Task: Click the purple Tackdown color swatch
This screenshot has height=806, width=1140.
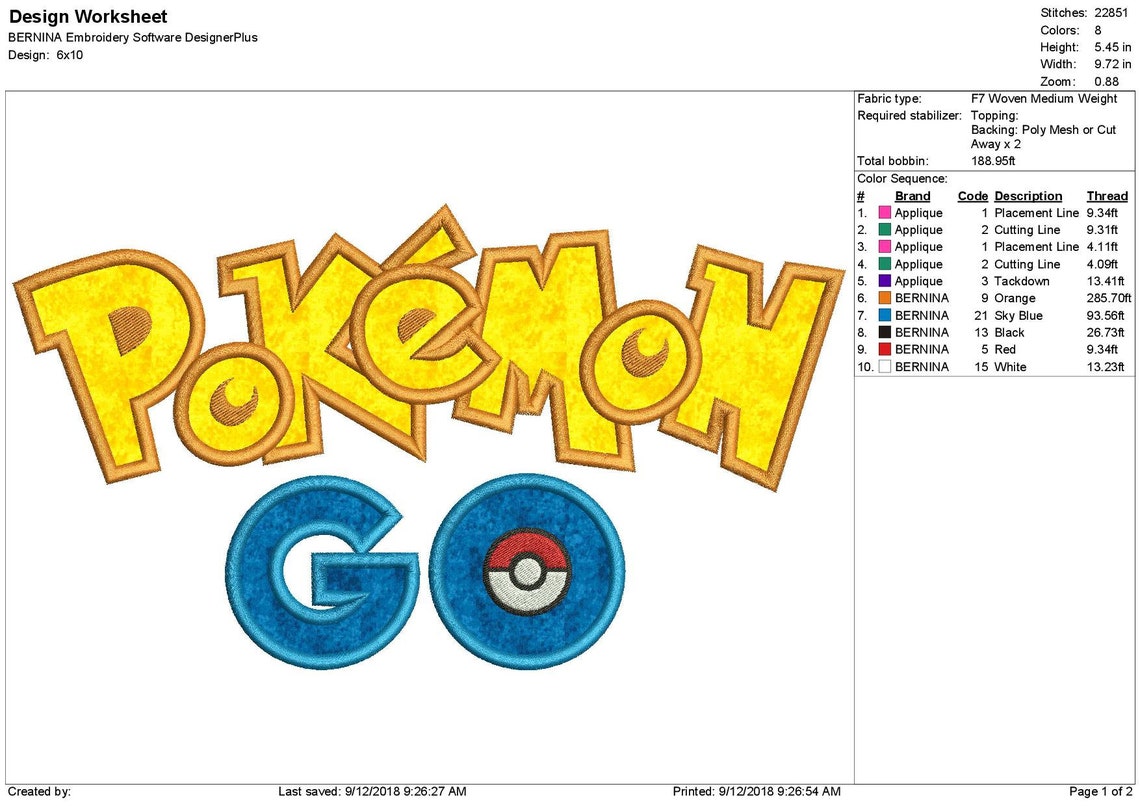Action: 884,281
